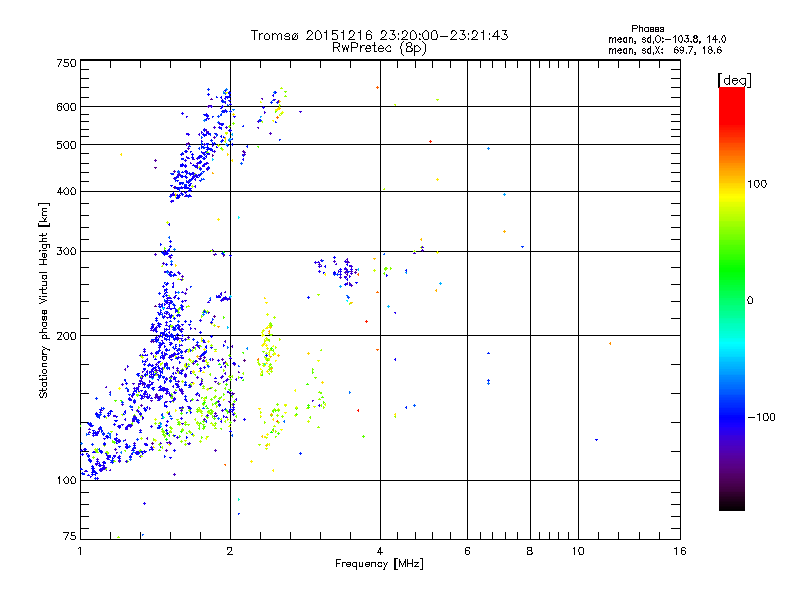Click the x-axis tick label '4'
800x600 pixels.
coord(380,551)
